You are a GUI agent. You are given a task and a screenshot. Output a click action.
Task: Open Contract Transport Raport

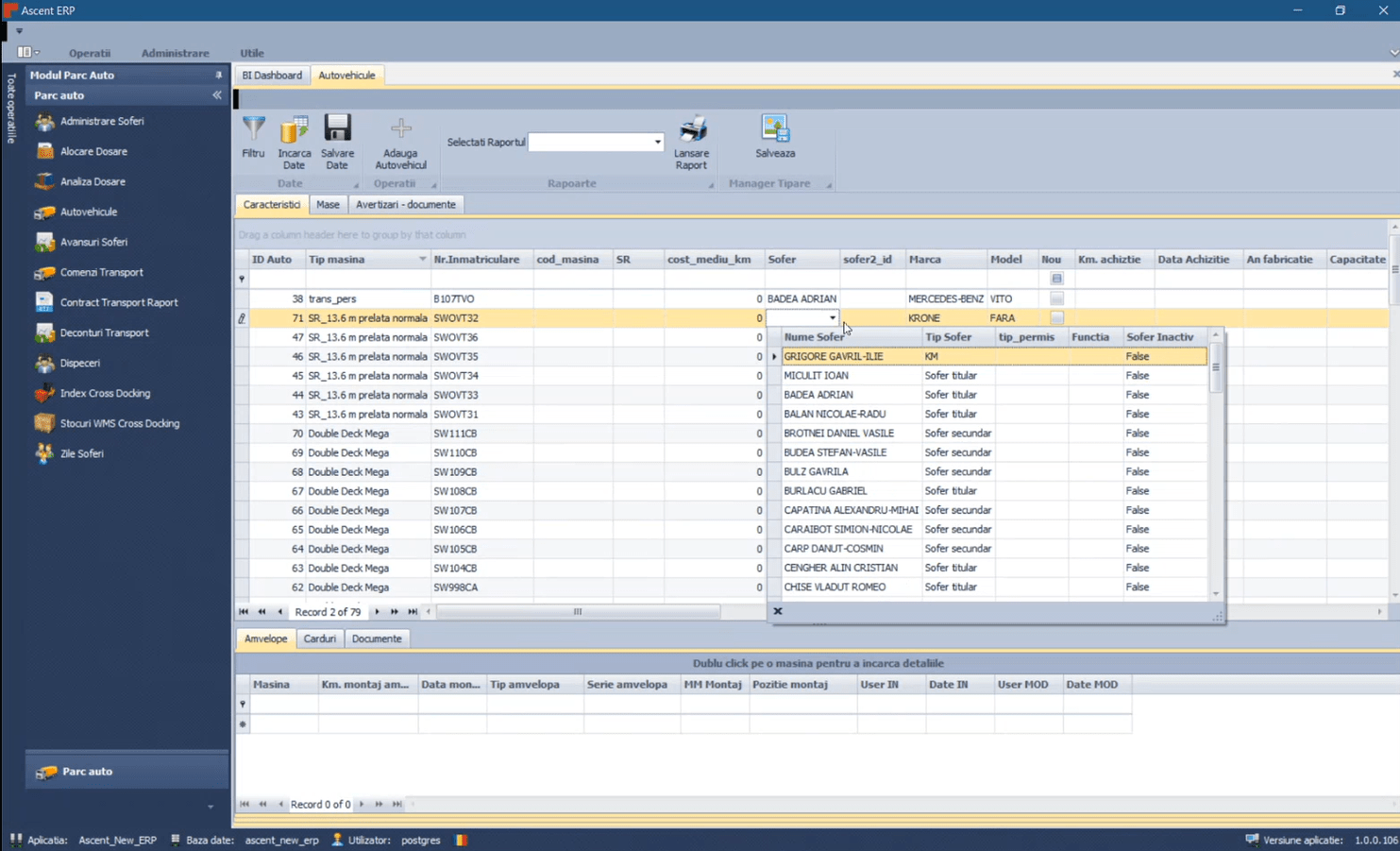tap(119, 302)
